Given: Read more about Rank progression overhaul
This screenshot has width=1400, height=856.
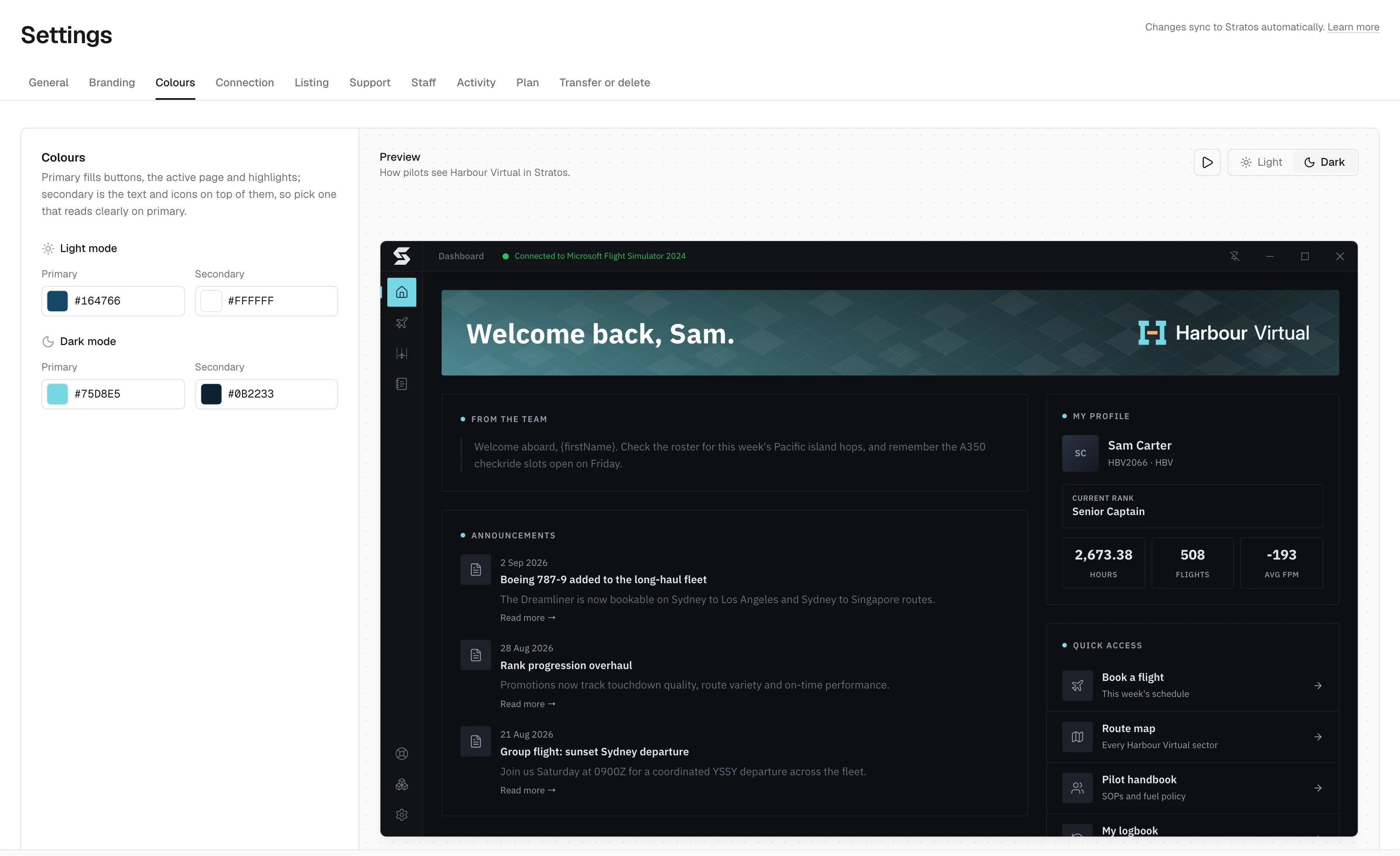Looking at the screenshot, I should point(528,704).
